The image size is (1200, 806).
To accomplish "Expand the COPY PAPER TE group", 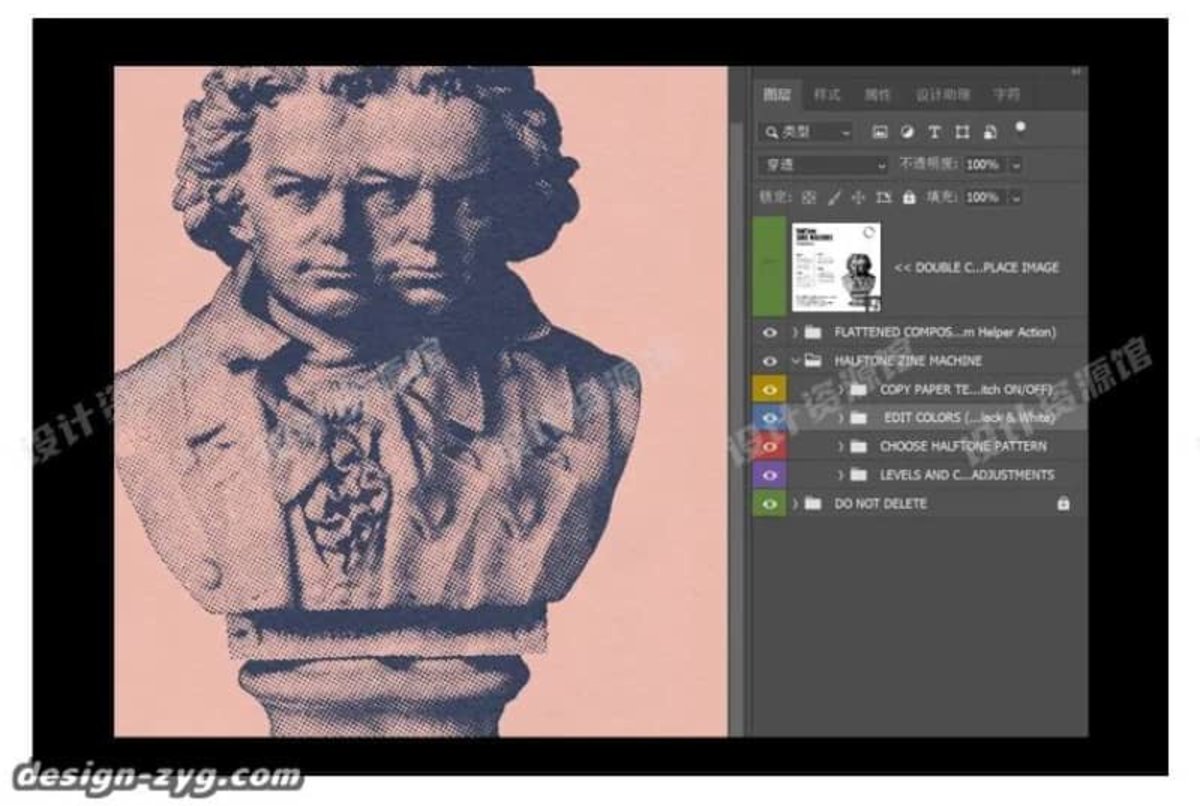I will click(x=841, y=389).
